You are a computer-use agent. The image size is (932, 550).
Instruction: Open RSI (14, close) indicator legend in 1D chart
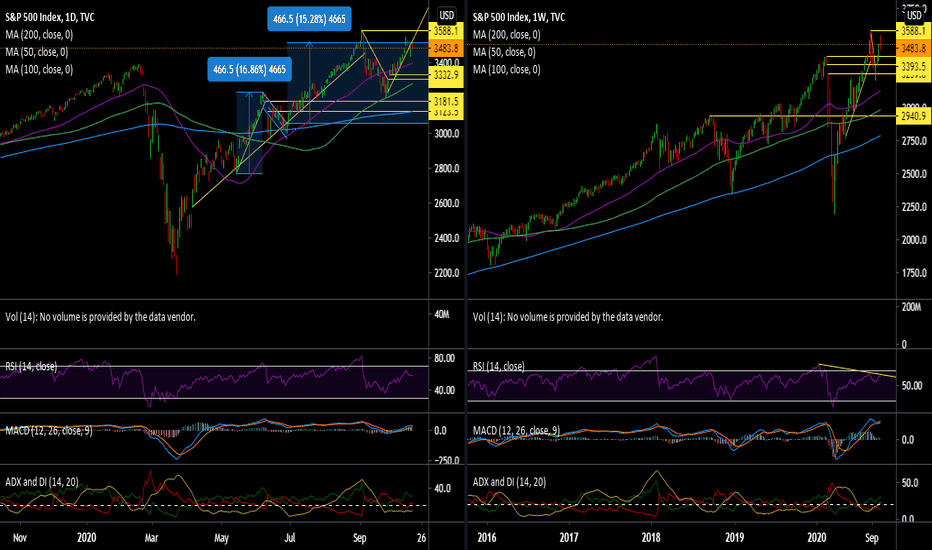coord(31,366)
